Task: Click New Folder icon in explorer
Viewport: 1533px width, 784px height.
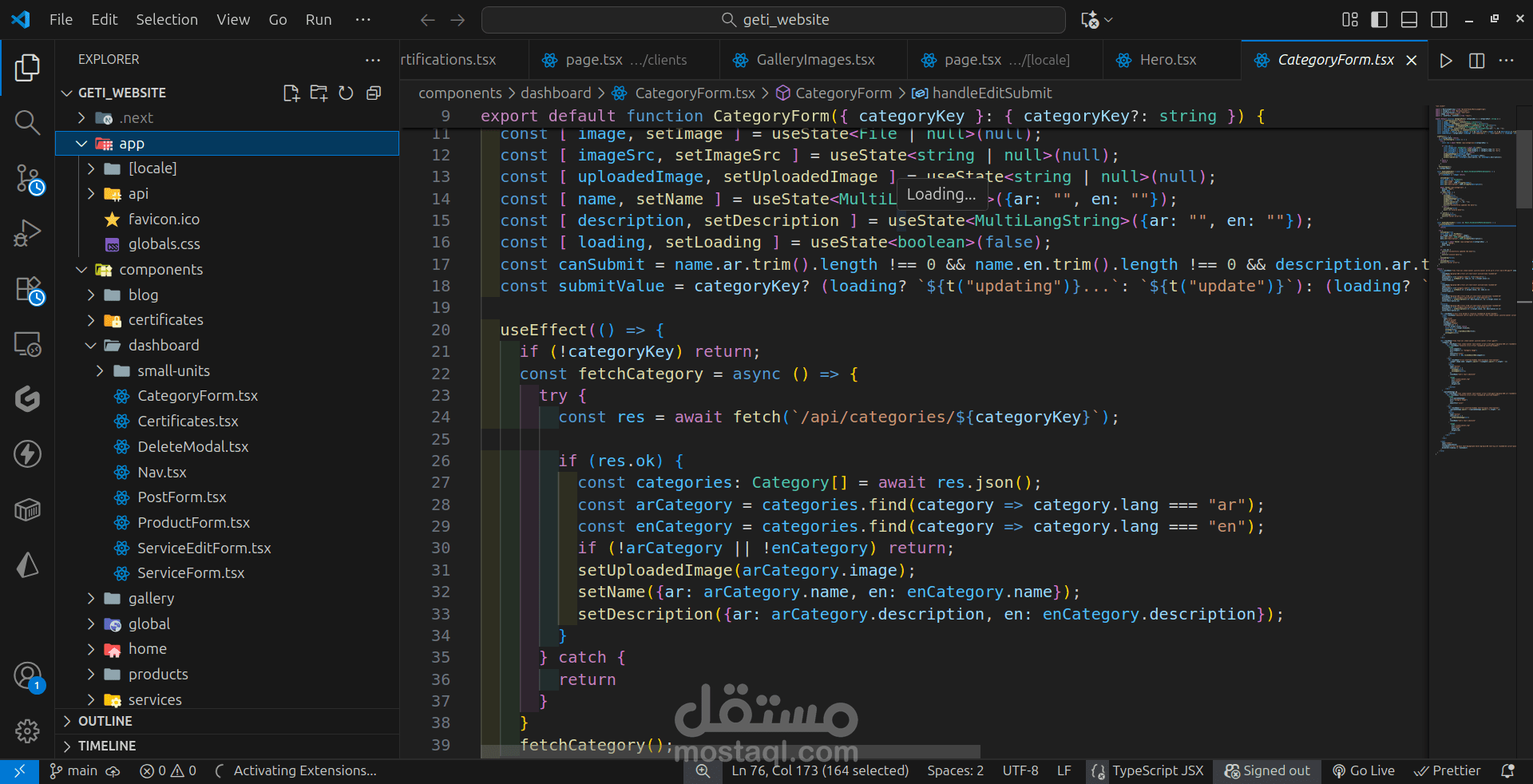Action: pyautogui.click(x=319, y=93)
